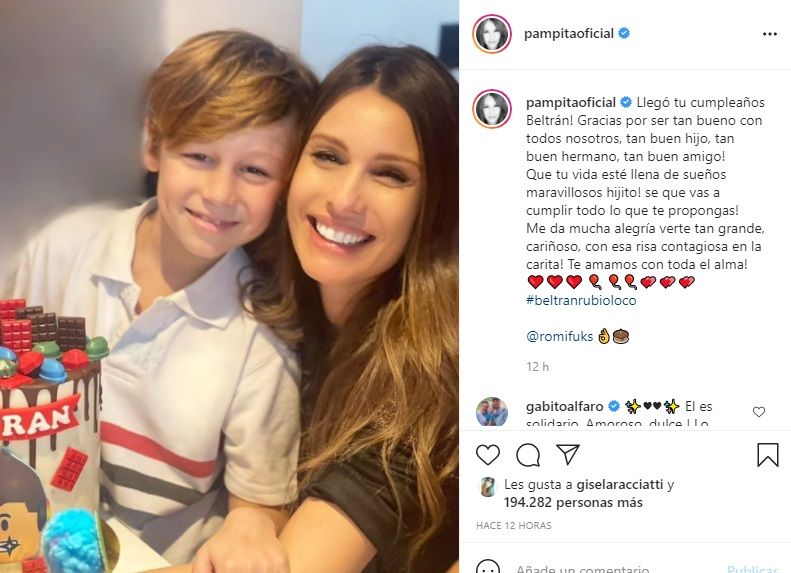Open the emoji picker smiley icon
Image resolution: width=791 pixels, height=573 pixels.
click(488, 567)
